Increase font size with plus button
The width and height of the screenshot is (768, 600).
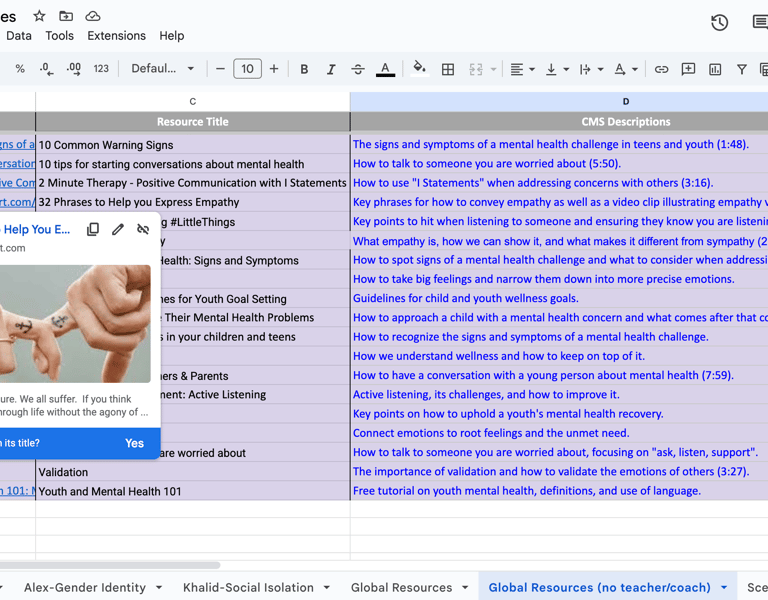click(x=274, y=69)
